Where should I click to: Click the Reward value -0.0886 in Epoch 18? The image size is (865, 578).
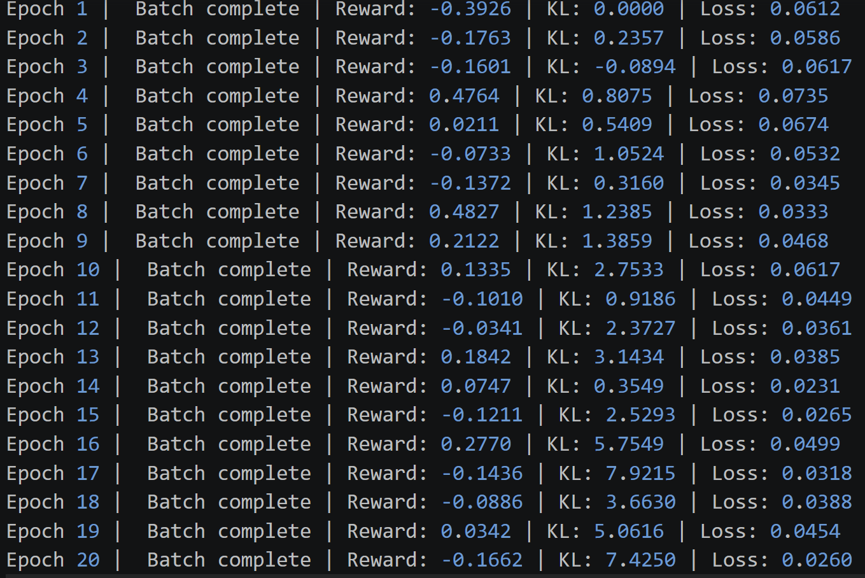(x=482, y=502)
